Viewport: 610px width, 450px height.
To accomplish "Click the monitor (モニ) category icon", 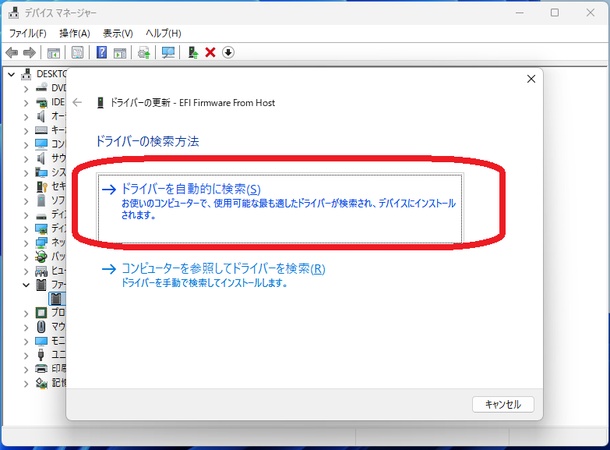I will click(x=41, y=341).
